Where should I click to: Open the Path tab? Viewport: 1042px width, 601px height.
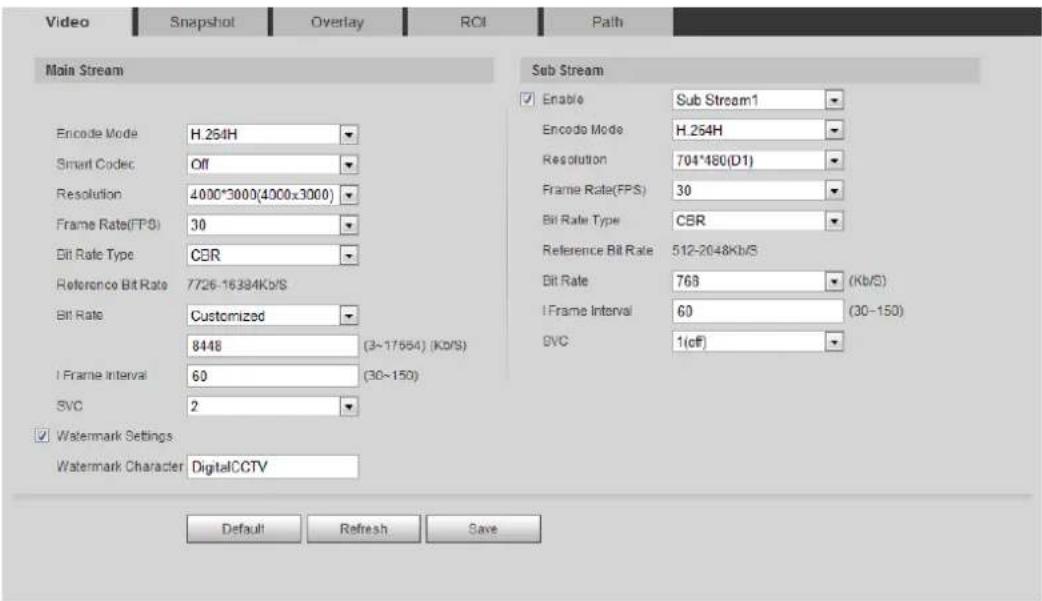[x=607, y=22]
